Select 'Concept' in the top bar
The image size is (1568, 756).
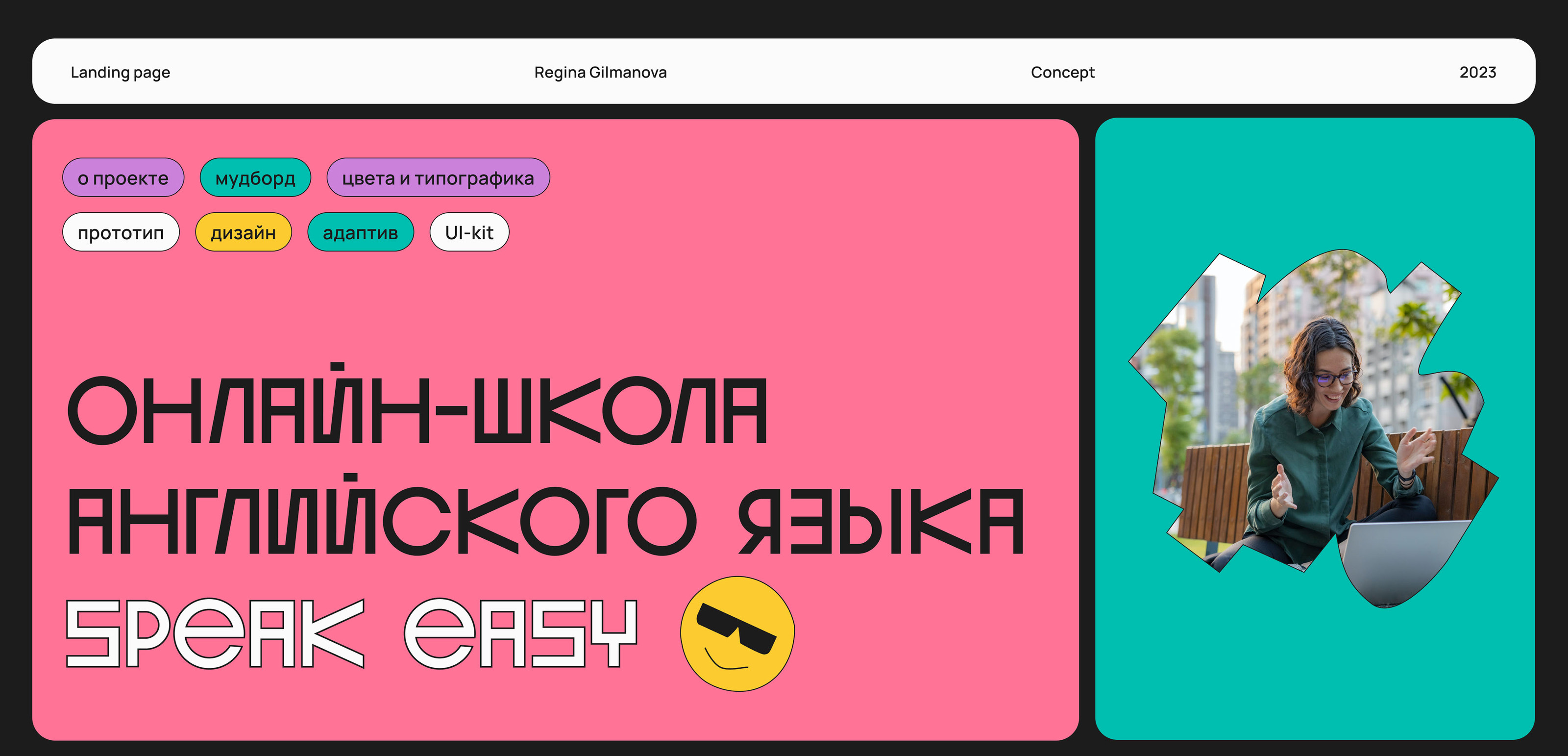click(1062, 72)
